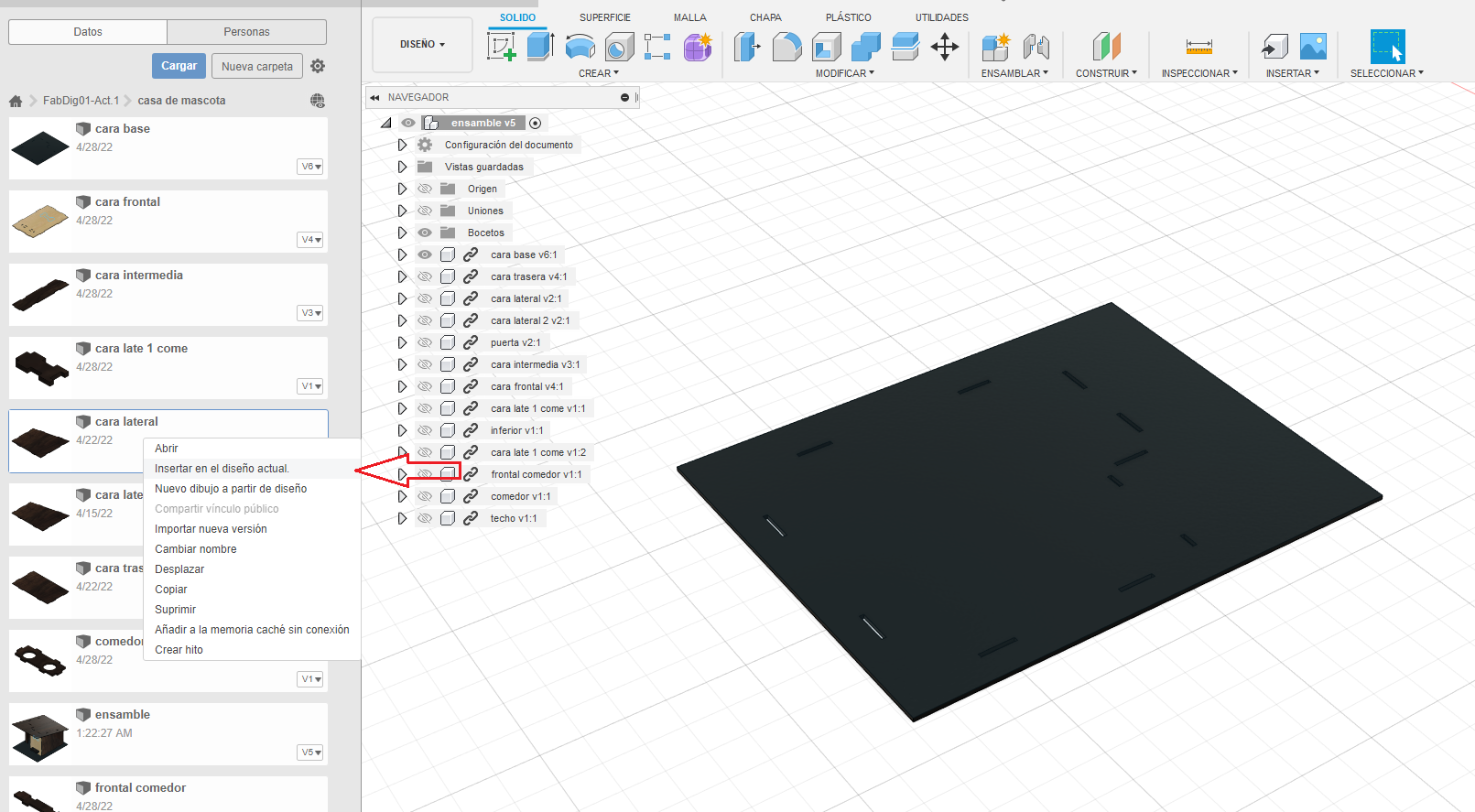Open the Measure tool
The width and height of the screenshot is (1475, 812).
1198,46
